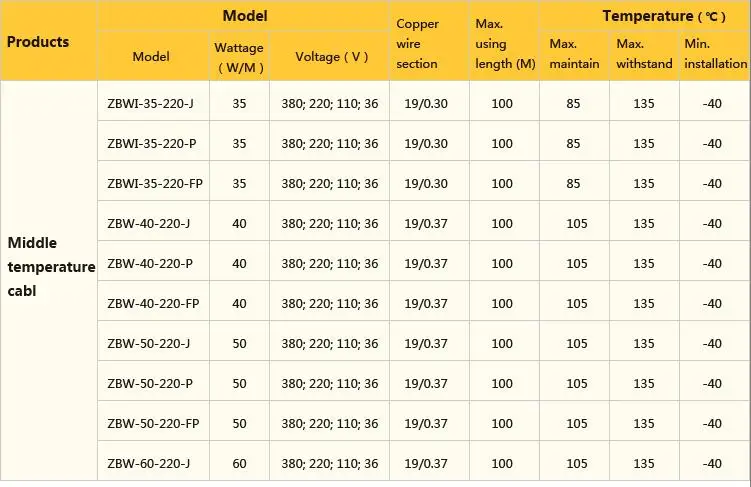The height and width of the screenshot is (487, 751).
Task: Select the ZBWI-35-220-P model cell
Action: (x=152, y=144)
